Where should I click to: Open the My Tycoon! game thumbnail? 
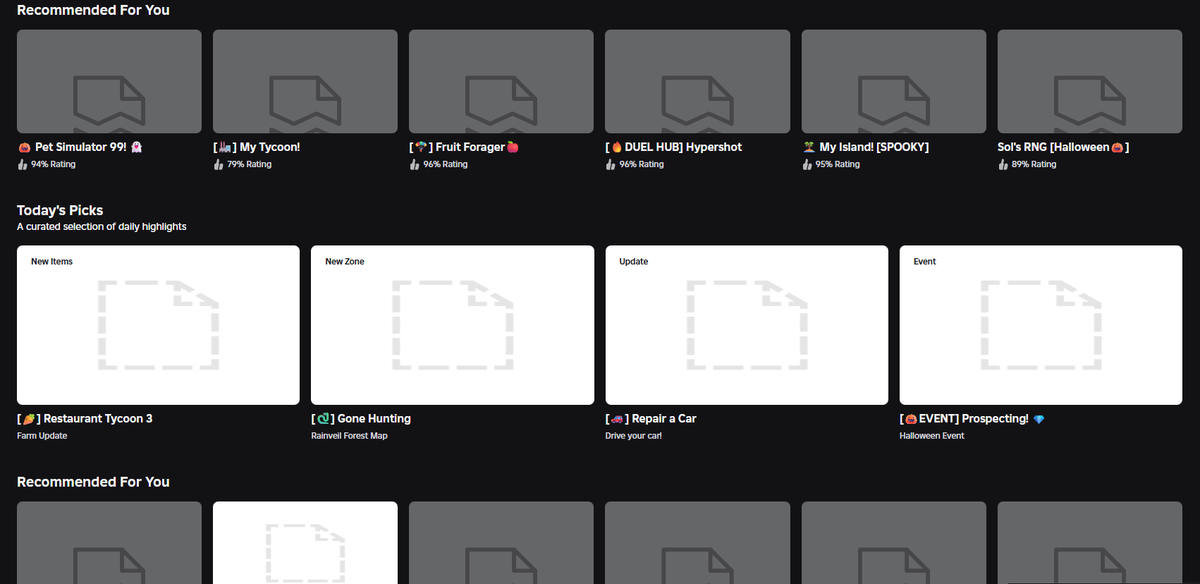(x=305, y=81)
